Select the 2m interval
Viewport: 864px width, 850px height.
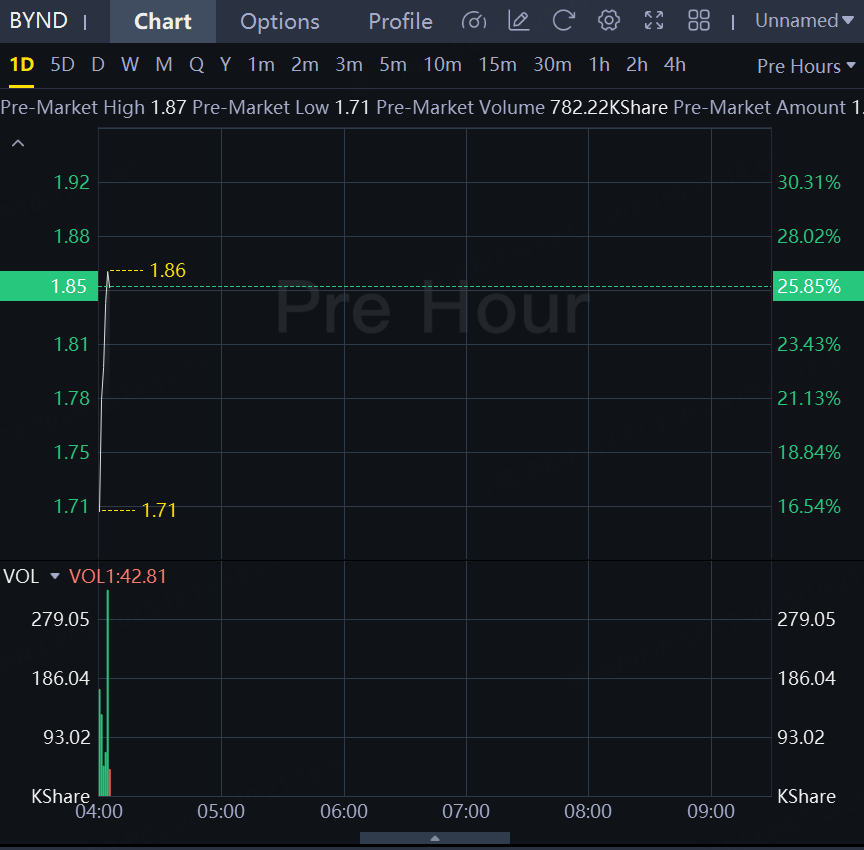point(305,65)
